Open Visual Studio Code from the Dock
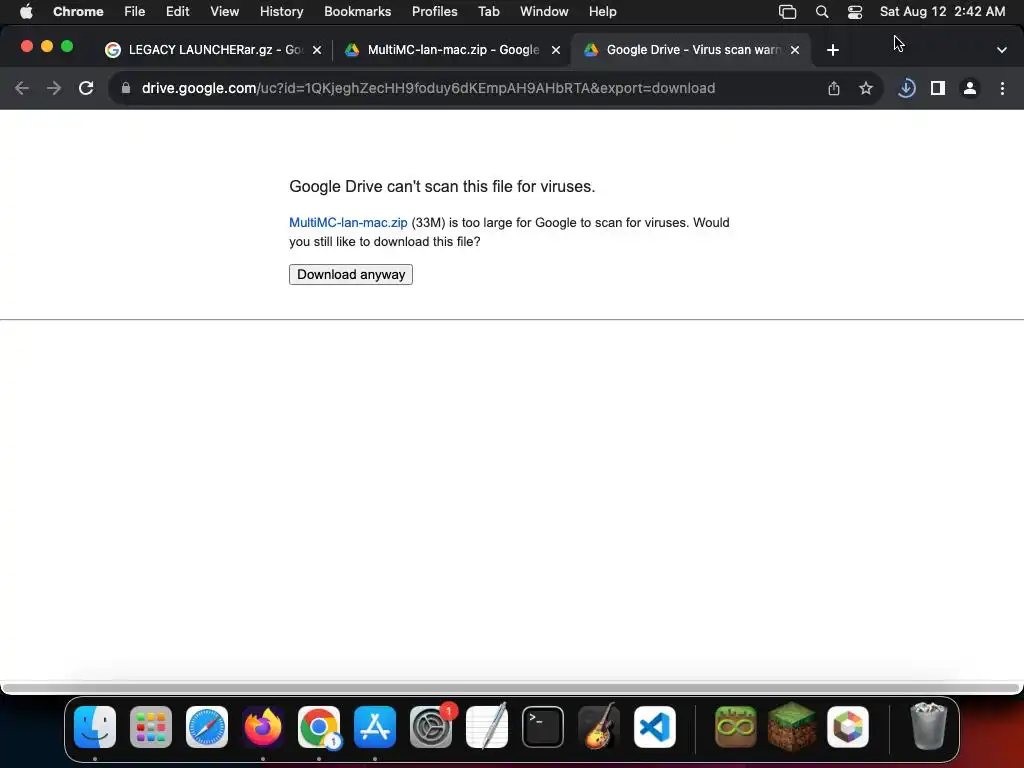 click(x=654, y=727)
